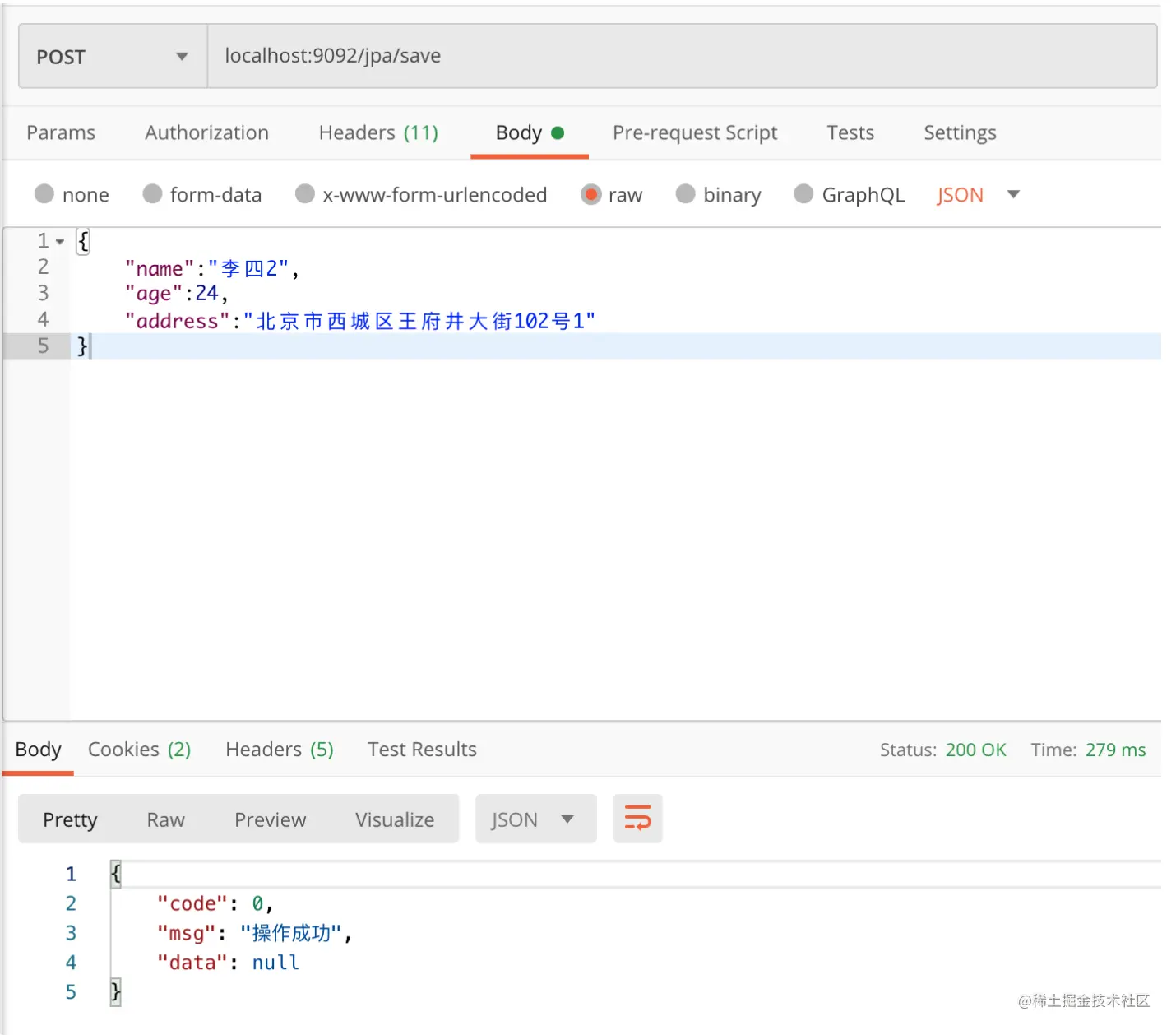Open the response JSON format dropdown
Image resolution: width=1176 pixels, height=1035 pixels.
pos(535,819)
